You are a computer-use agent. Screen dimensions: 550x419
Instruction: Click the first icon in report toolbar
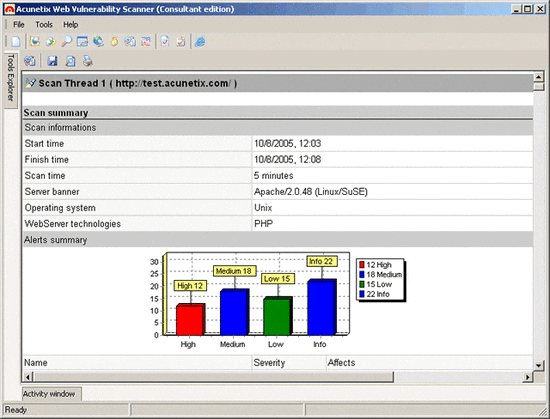[x=30, y=61]
